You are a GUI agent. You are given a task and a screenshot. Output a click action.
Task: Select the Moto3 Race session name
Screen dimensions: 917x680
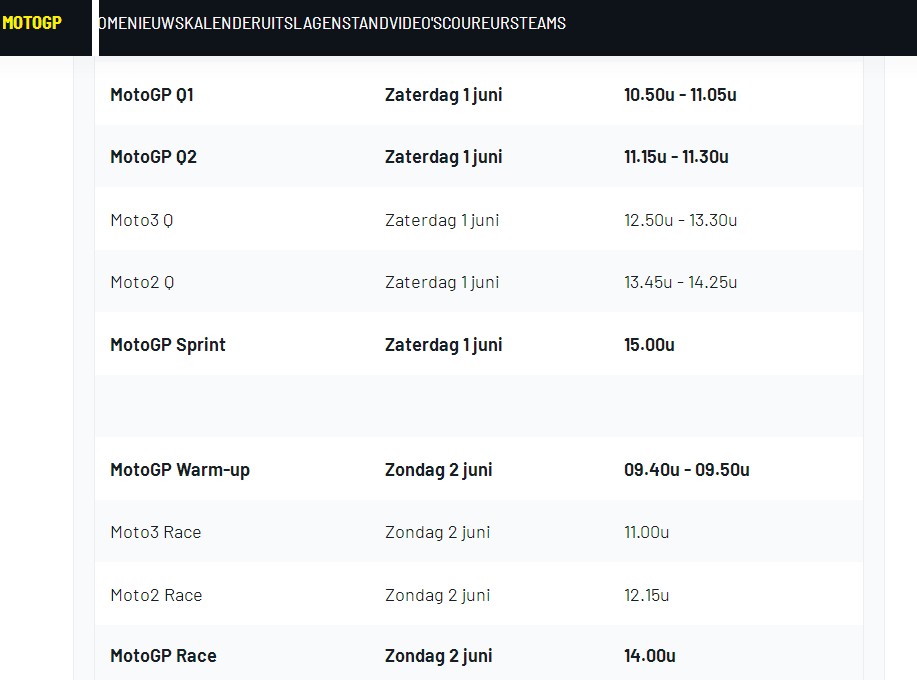(156, 533)
